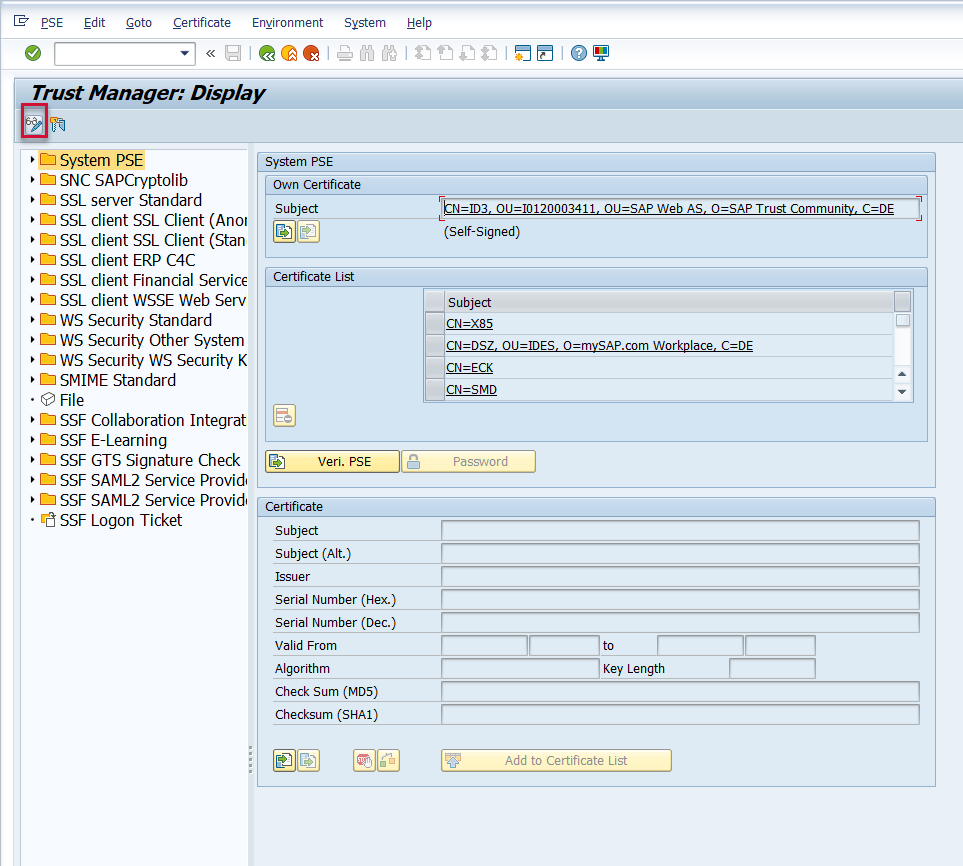
Task: Select row selector for CN=SMD
Action: (434, 389)
